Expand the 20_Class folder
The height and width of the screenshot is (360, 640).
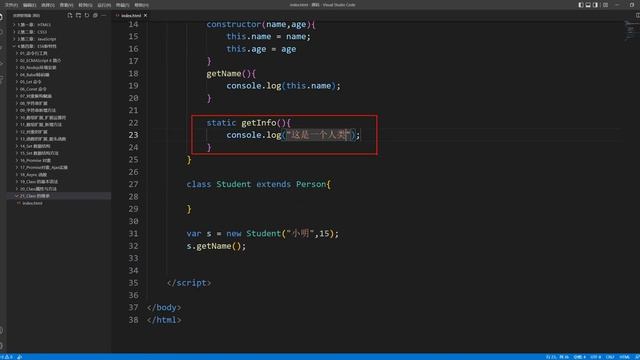click(x=58, y=189)
